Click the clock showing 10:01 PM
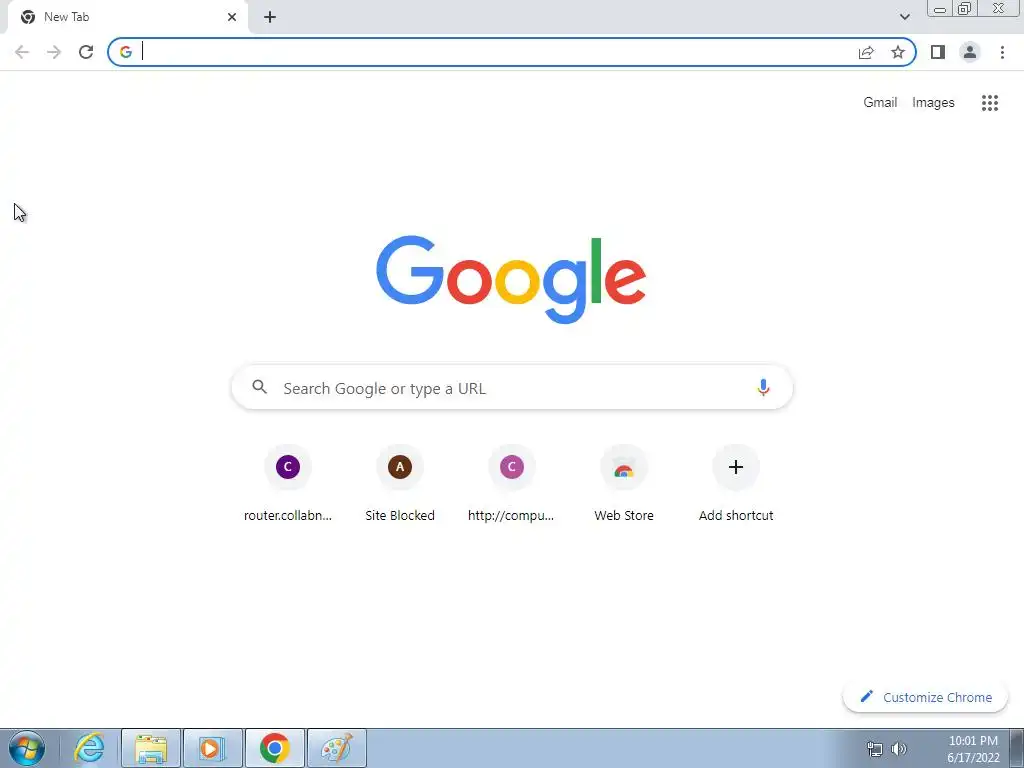The image size is (1024, 768). tap(973, 749)
